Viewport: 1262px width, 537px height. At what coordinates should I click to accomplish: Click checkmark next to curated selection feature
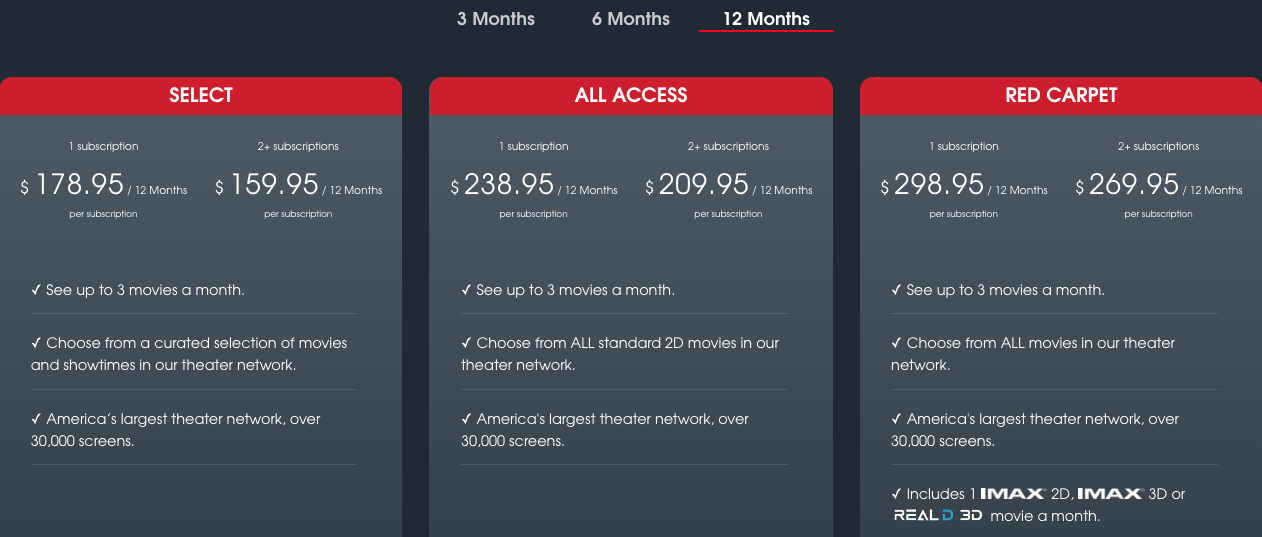(x=36, y=343)
